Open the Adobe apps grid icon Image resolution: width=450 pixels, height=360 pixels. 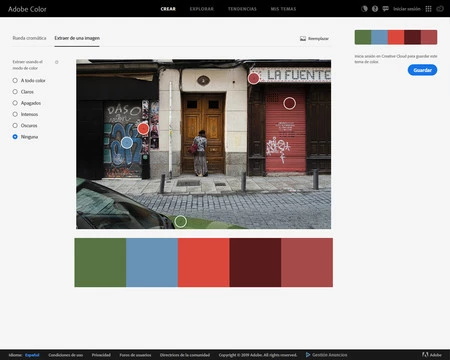tap(429, 9)
